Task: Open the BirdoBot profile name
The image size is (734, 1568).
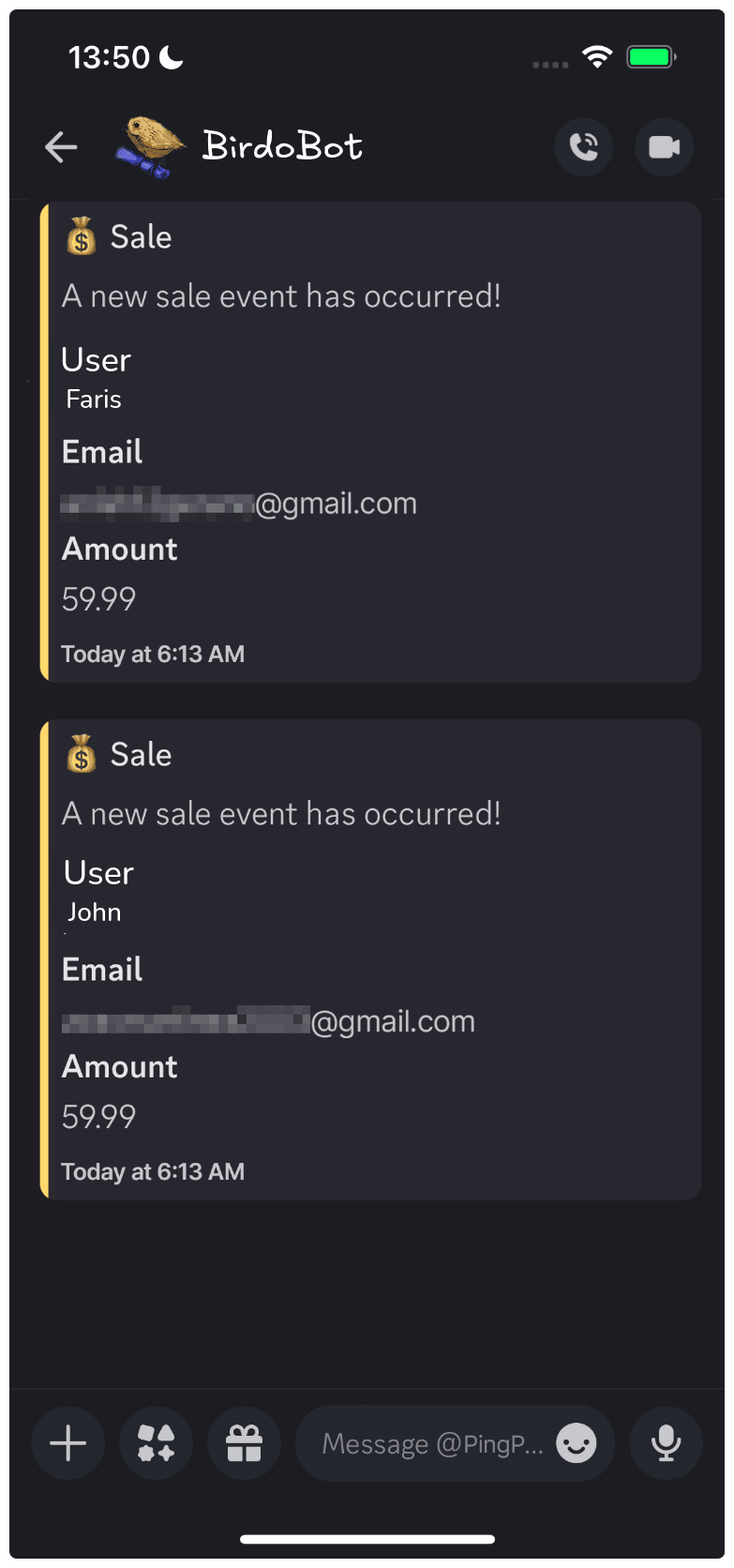Action: (282, 146)
